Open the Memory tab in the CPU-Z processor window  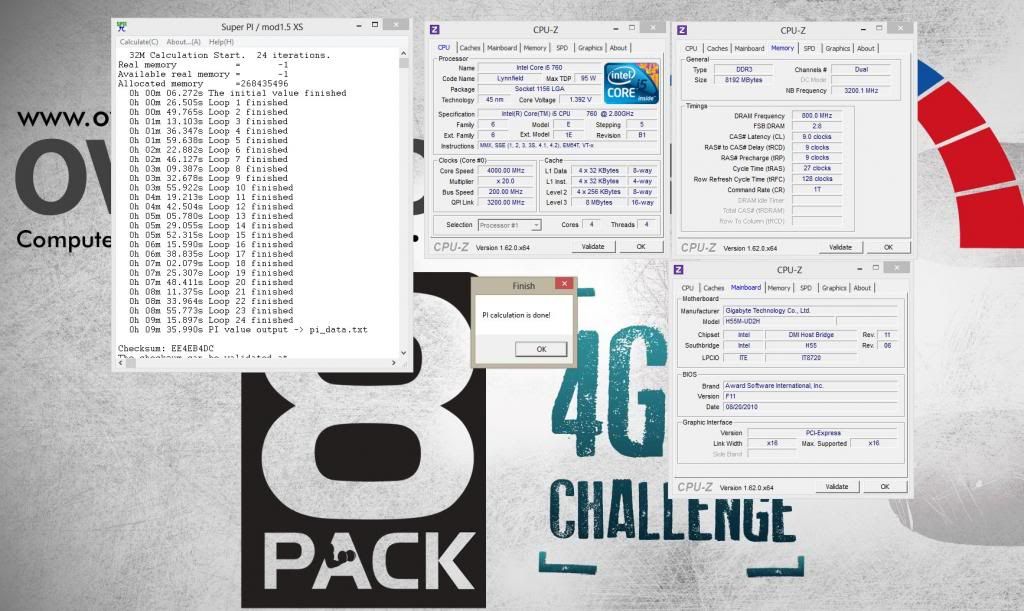point(535,48)
